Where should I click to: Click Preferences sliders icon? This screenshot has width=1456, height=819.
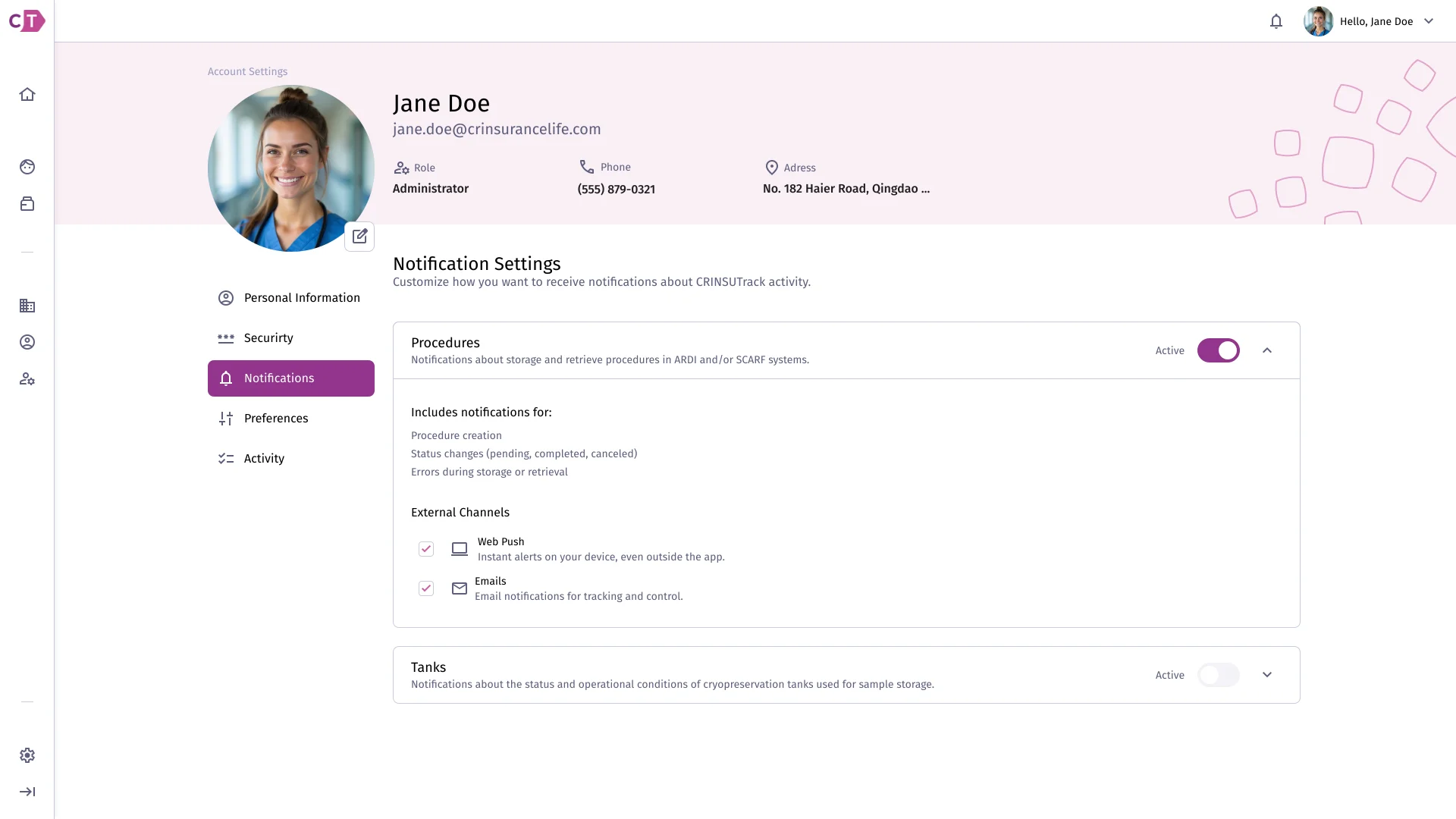coord(226,419)
